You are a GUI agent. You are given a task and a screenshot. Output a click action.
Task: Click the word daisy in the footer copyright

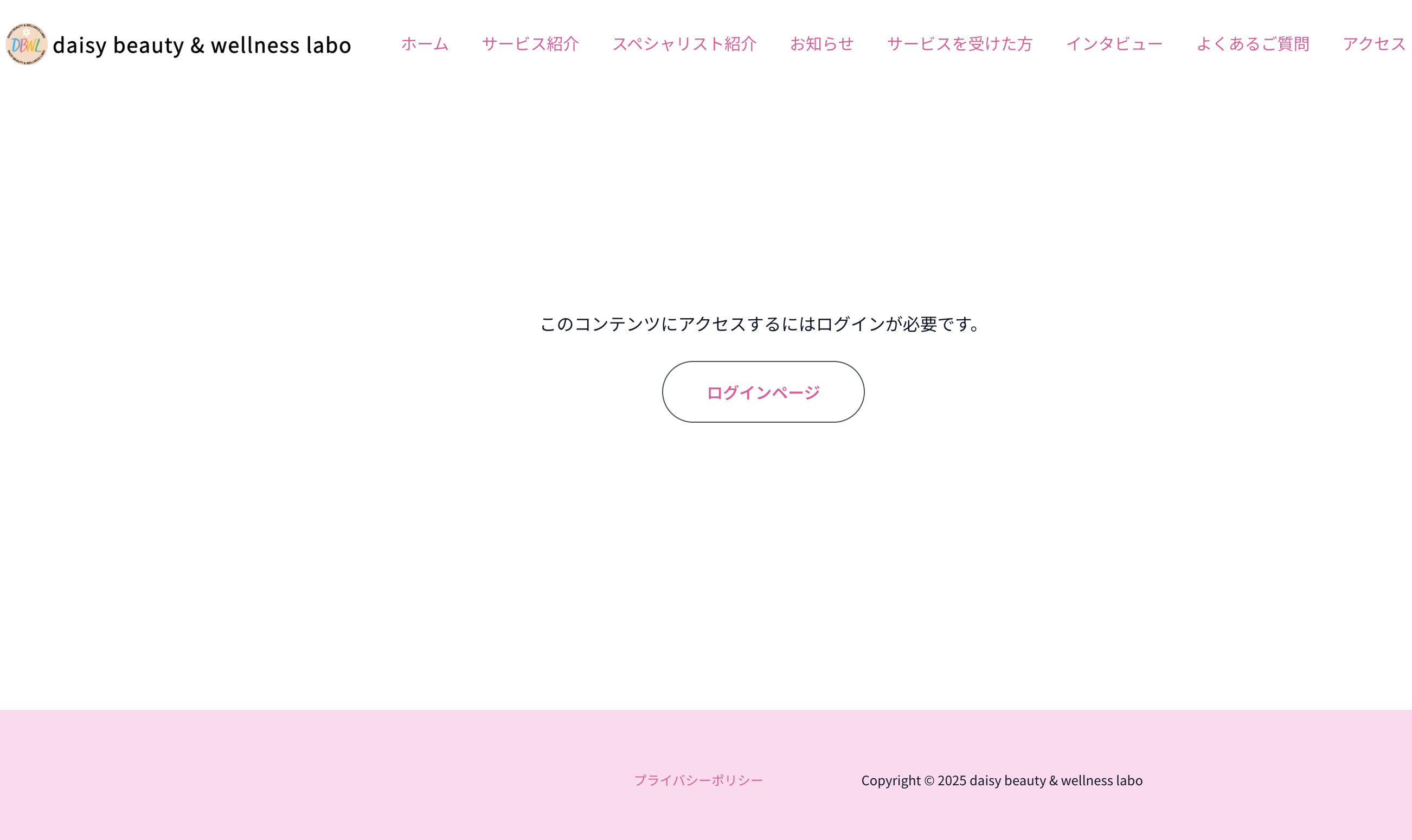coord(985,780)
